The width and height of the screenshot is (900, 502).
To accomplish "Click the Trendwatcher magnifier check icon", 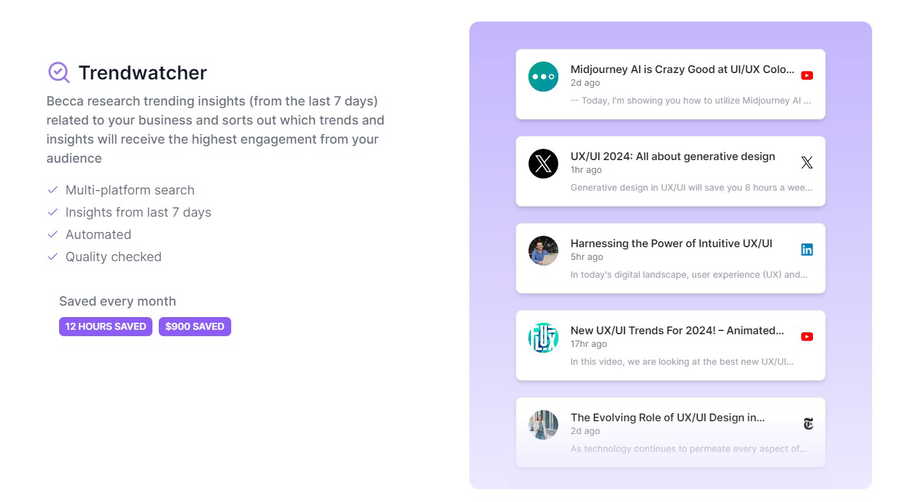I will [x=59, y=73].
